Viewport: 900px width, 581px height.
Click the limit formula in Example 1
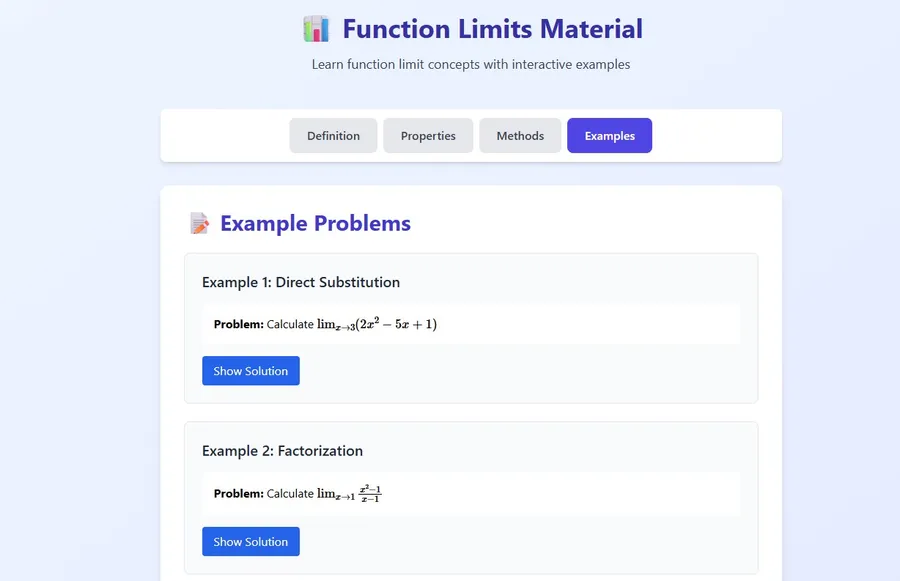(380, 323)
